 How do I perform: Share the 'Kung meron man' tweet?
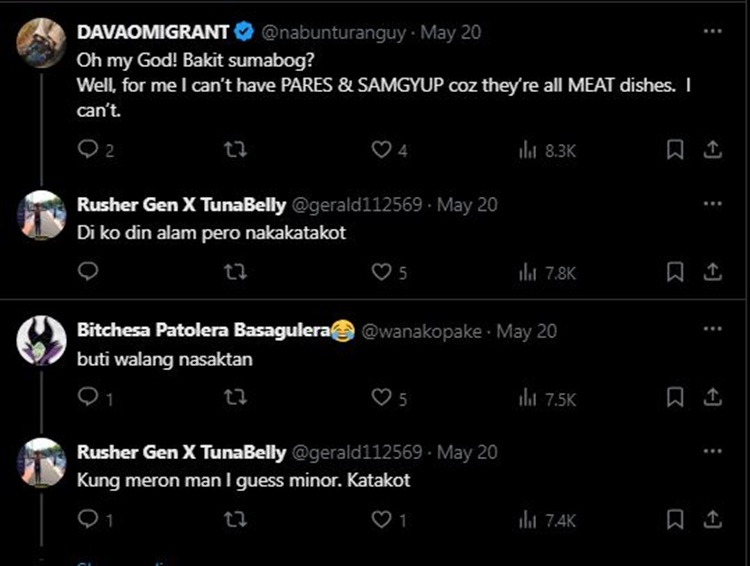tap(712, 520)
